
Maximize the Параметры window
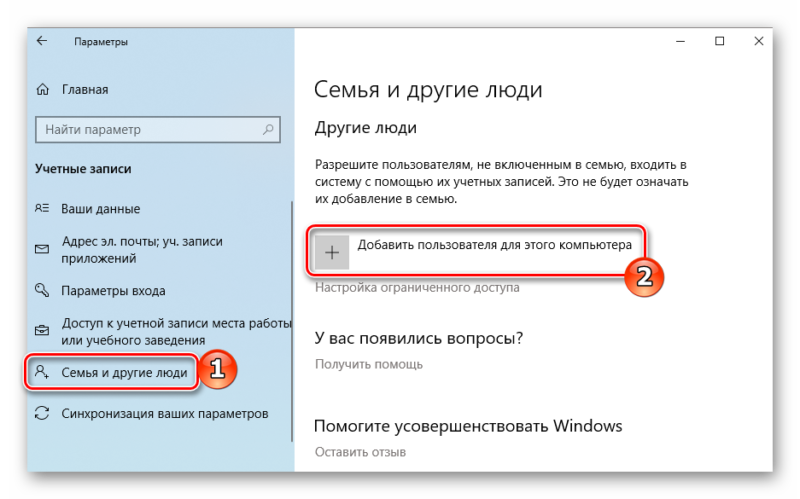(719, 41)
